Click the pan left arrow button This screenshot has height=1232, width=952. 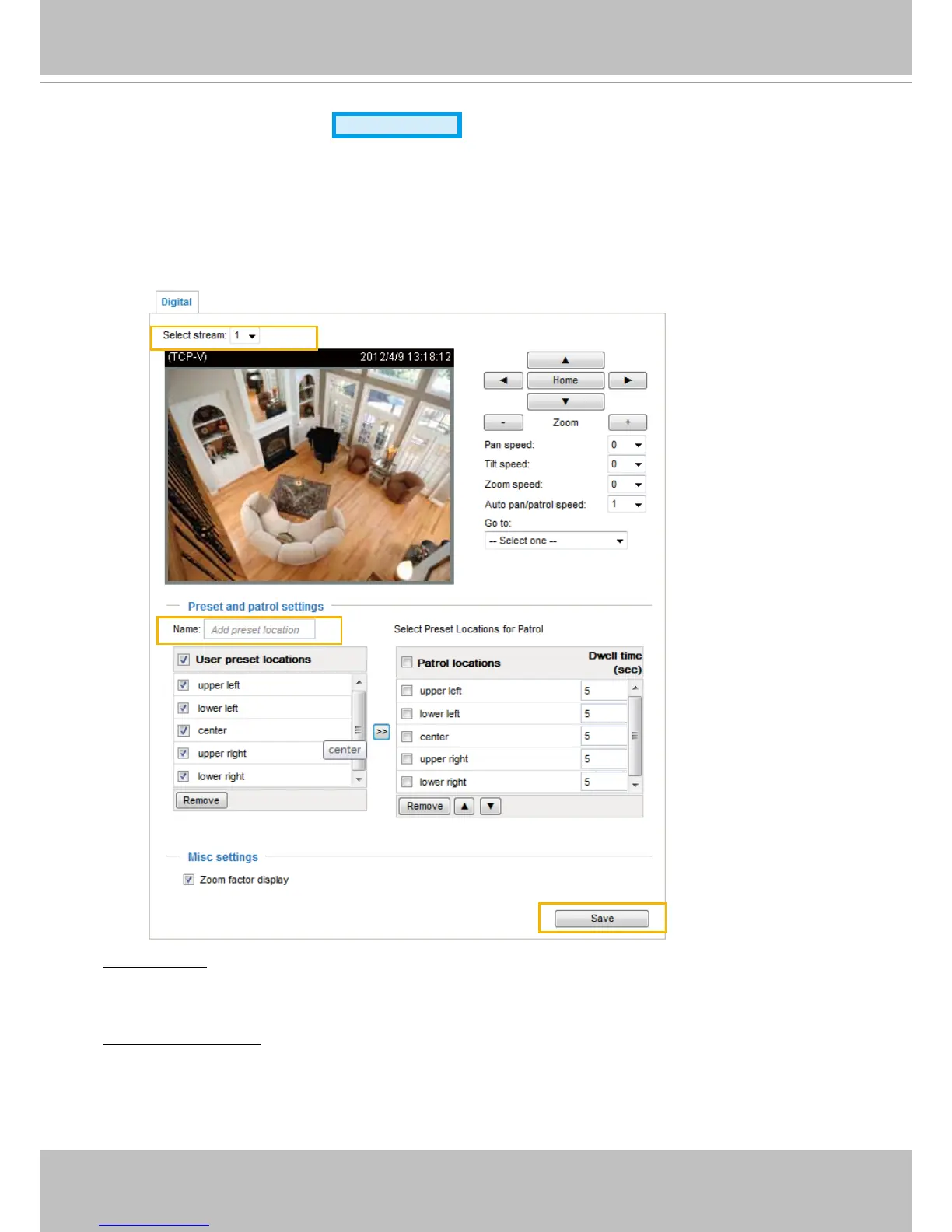coord(503,380)
